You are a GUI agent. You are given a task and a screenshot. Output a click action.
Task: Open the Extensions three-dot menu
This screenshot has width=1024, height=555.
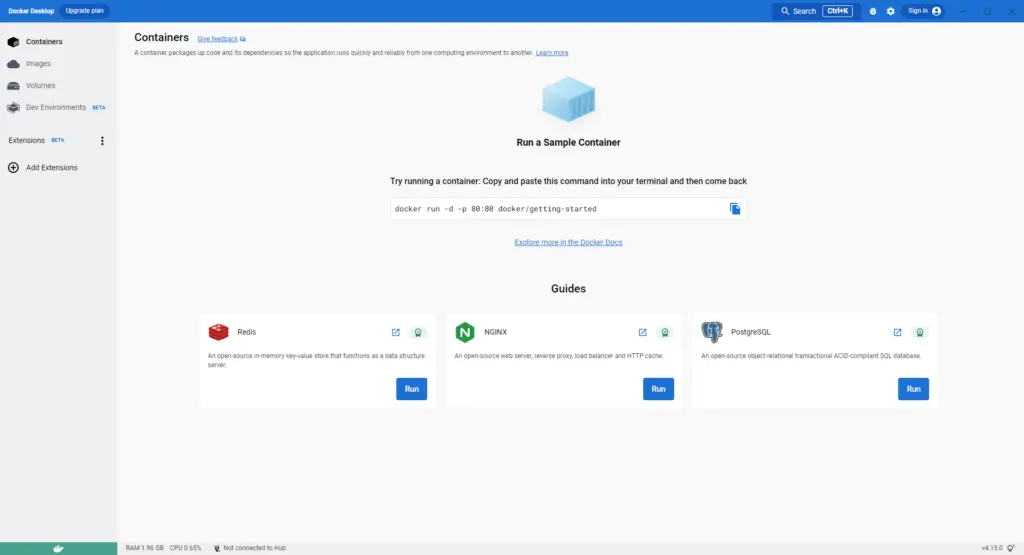coord(102,140)
